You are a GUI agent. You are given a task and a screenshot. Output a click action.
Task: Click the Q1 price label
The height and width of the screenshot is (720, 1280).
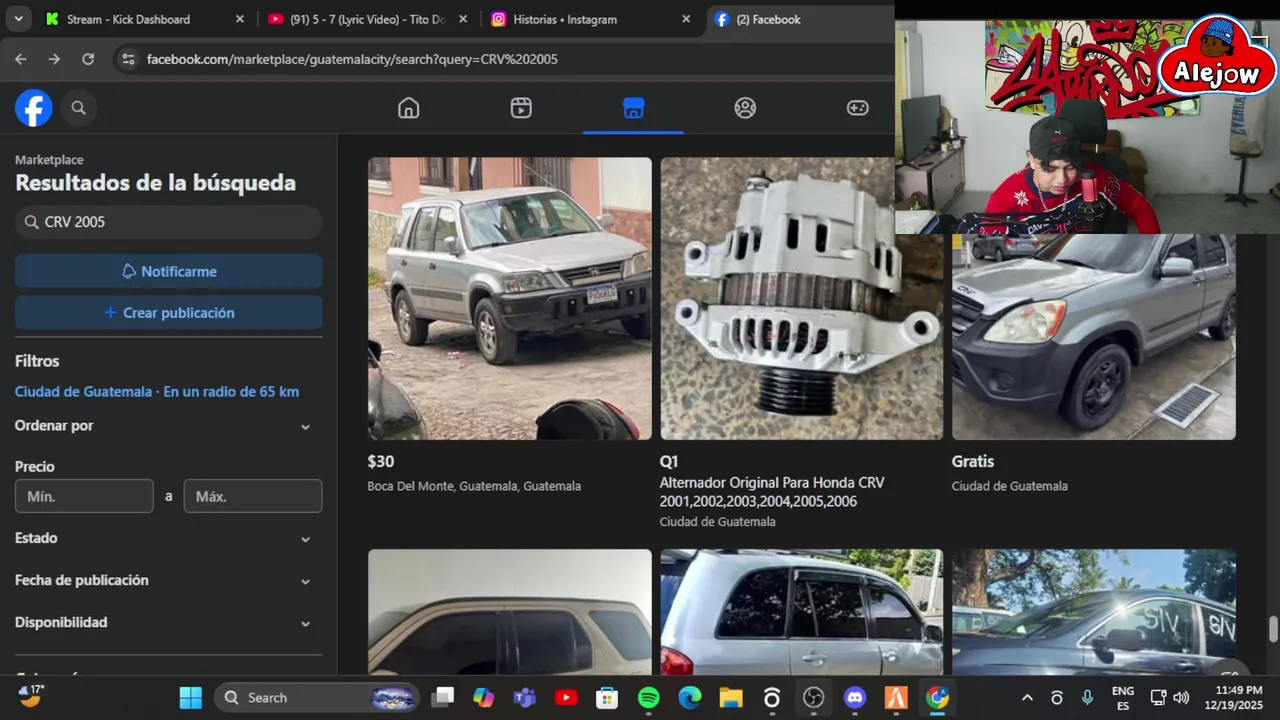tap(669, 462)
